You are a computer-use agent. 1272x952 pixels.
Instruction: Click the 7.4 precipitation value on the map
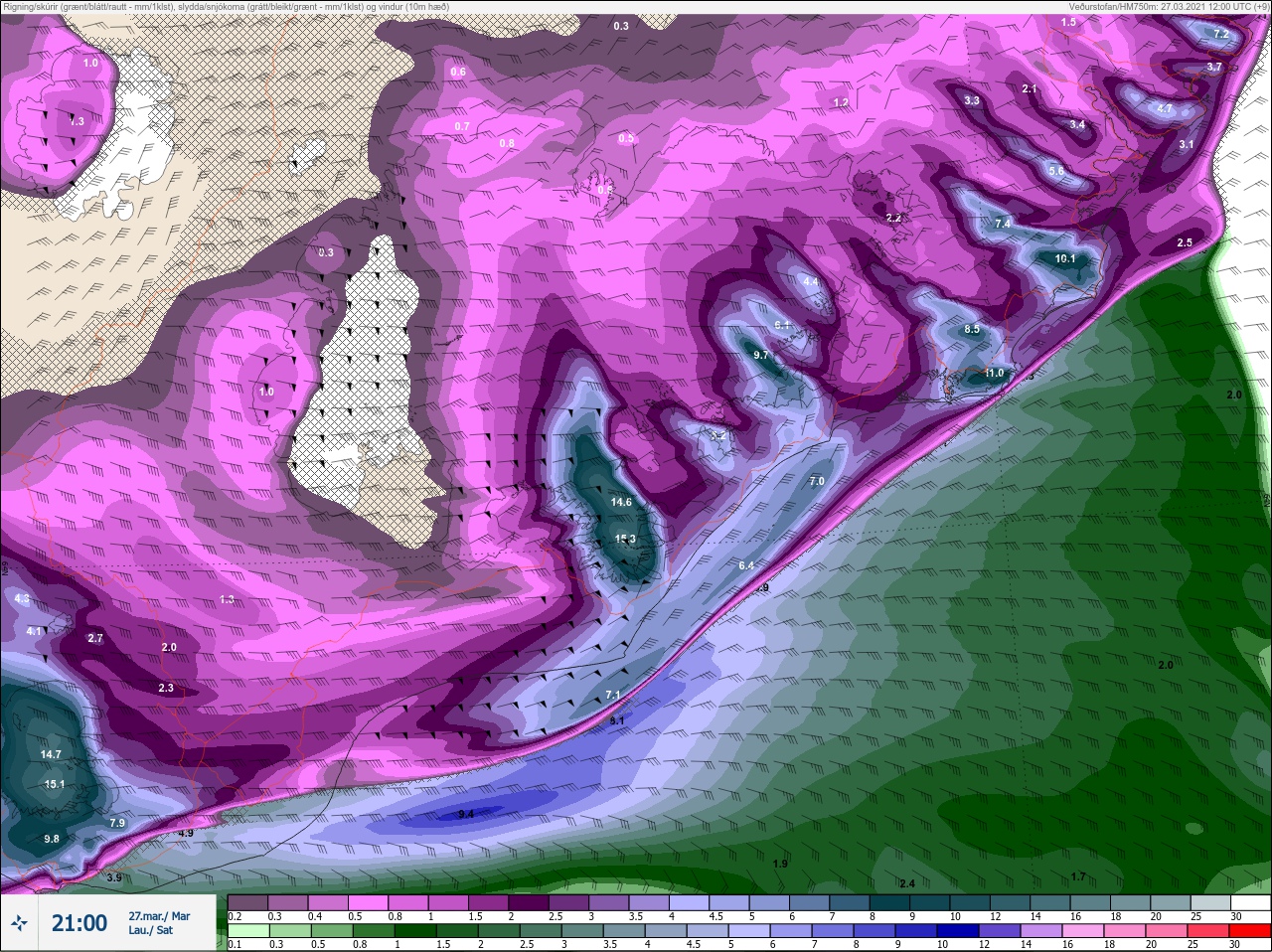tap(1003, 224)
